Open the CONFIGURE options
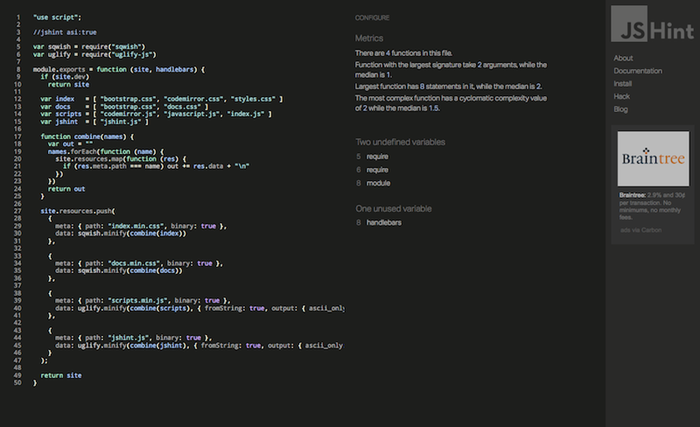Screen dimensions: 700x427 pyautogui.click(x=373, y=18)
